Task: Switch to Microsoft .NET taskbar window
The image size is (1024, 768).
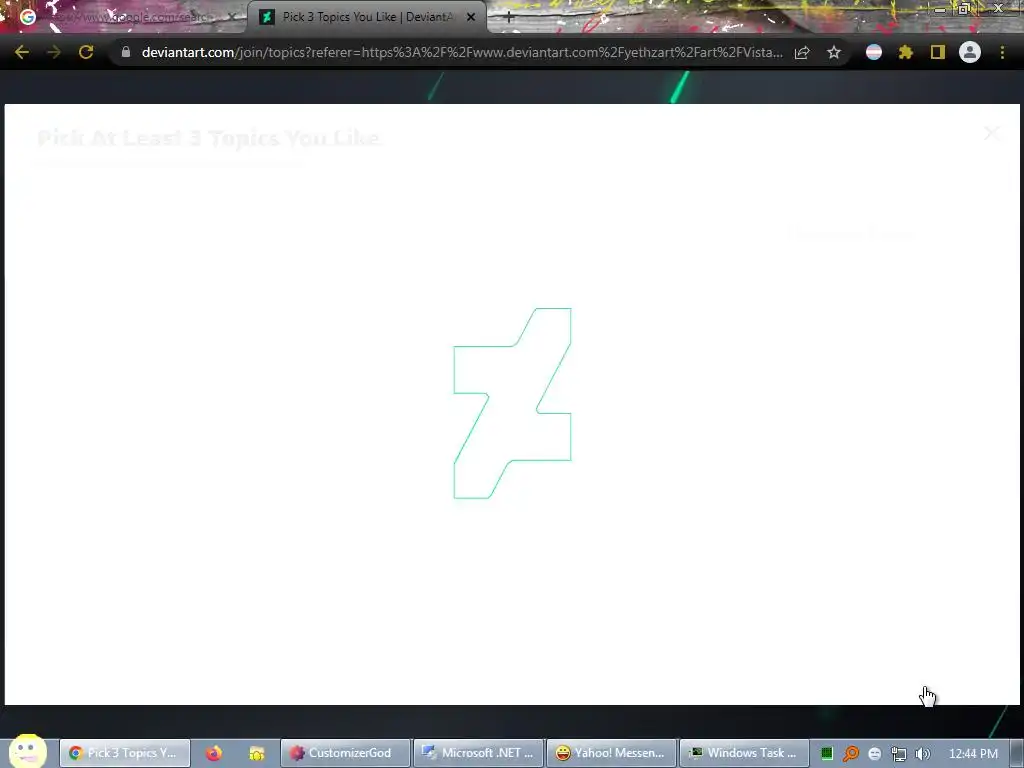Action: (x=479, y=753)
